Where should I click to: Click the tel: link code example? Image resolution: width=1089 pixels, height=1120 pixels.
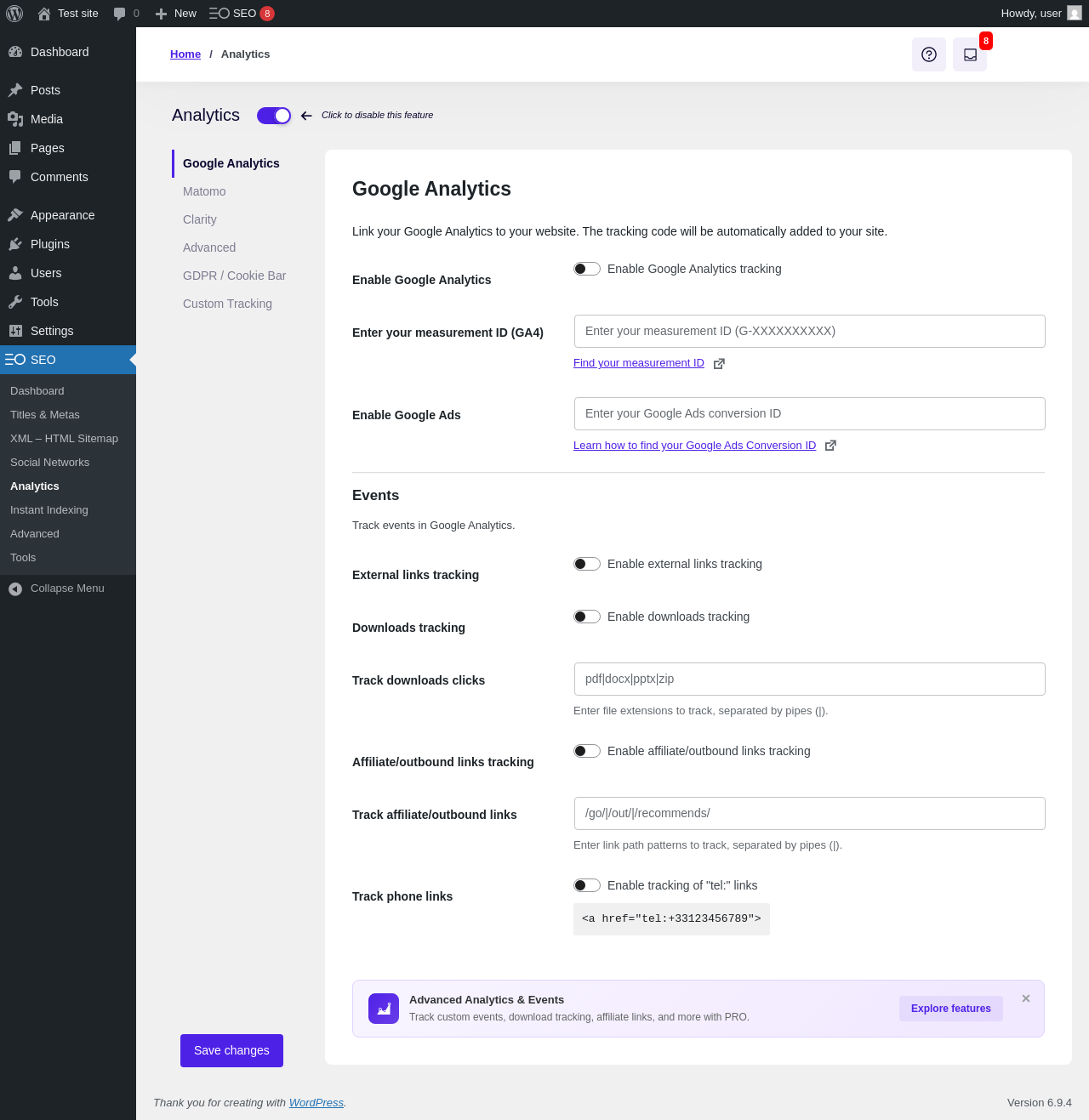pyautogui.click(x=671, y=919)
